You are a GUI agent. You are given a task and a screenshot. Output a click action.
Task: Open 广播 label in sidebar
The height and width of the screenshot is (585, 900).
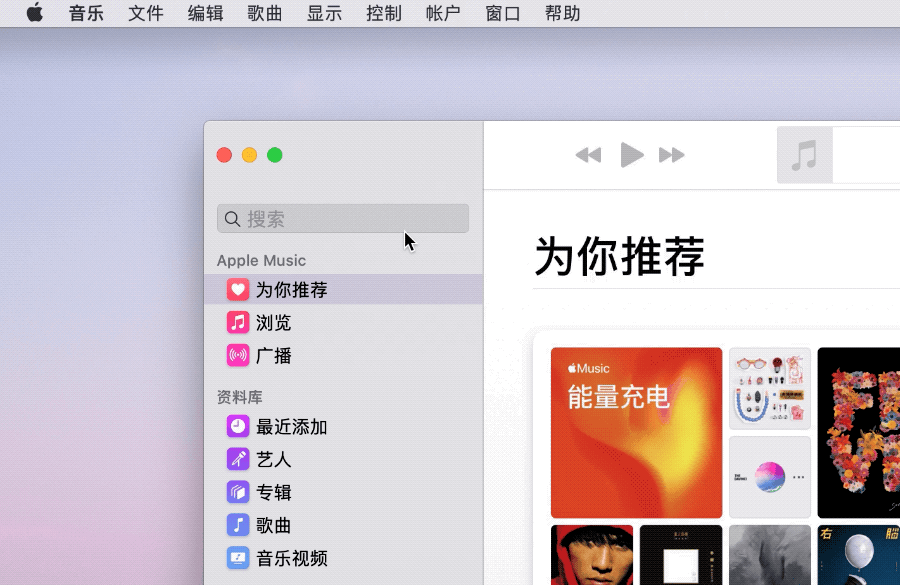274,356
